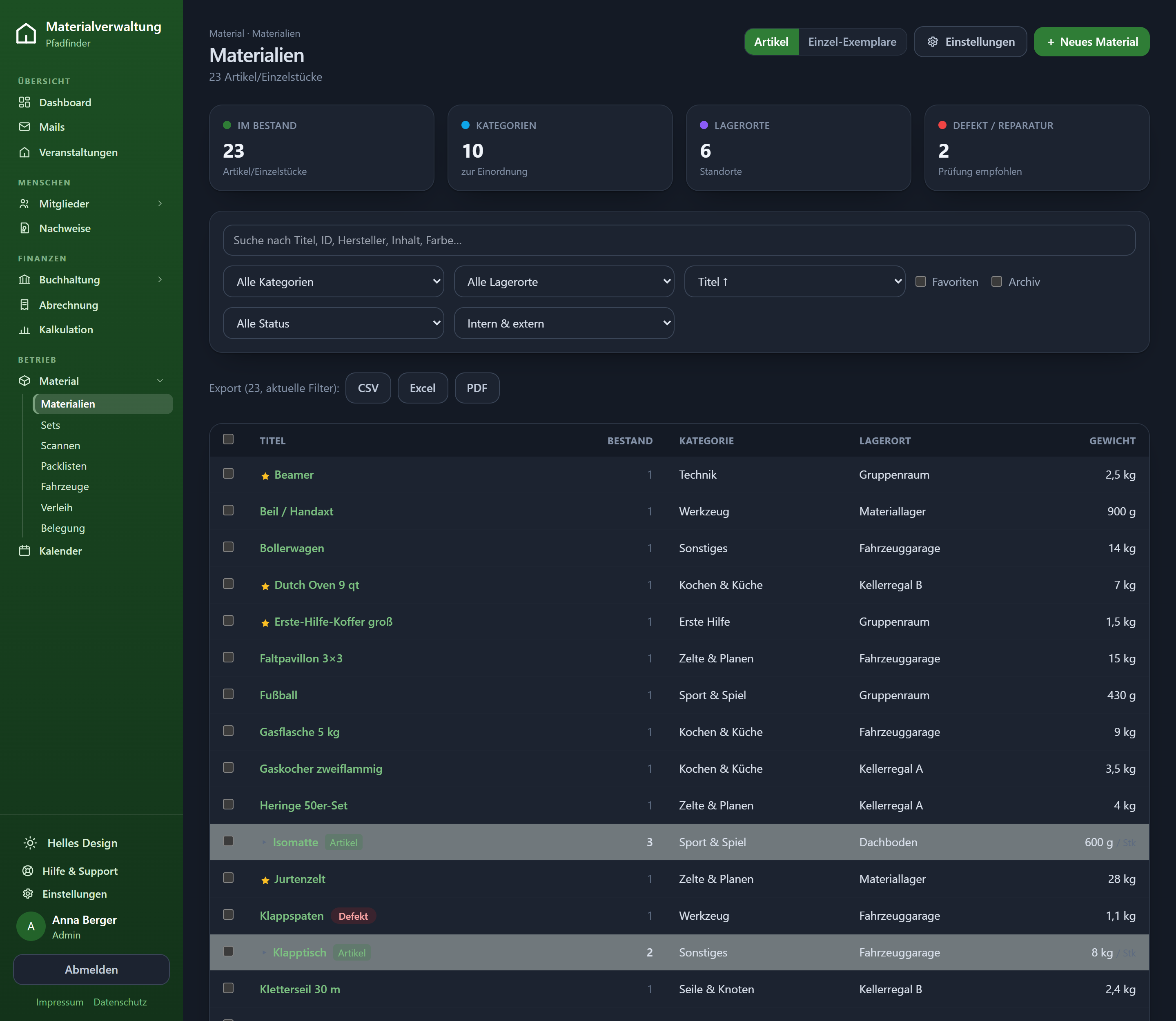Screen dimensions: 1176x1021
Task: Click the Kalender calendar icon
Action: coord(24,551)
